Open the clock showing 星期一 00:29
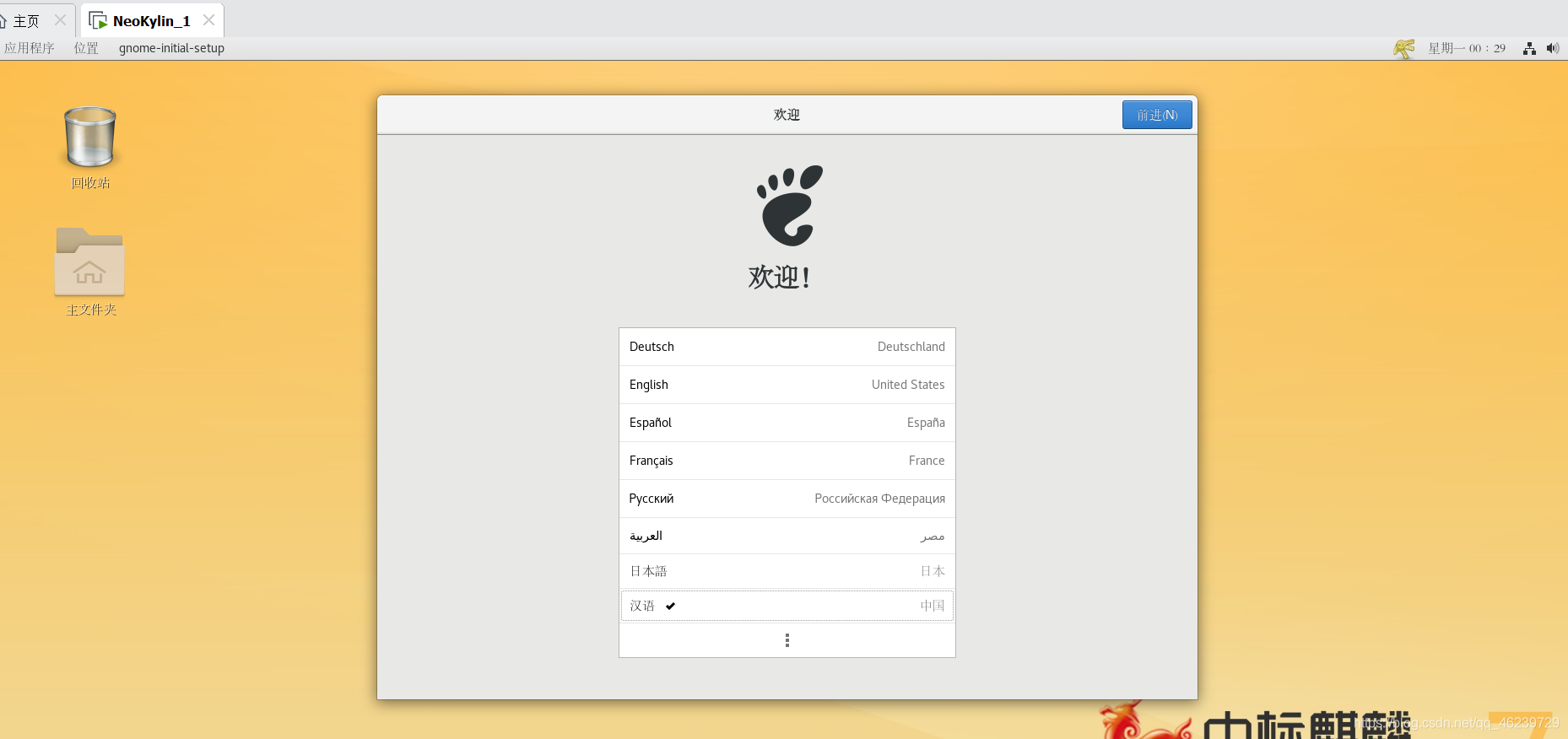 [1467, 48]
